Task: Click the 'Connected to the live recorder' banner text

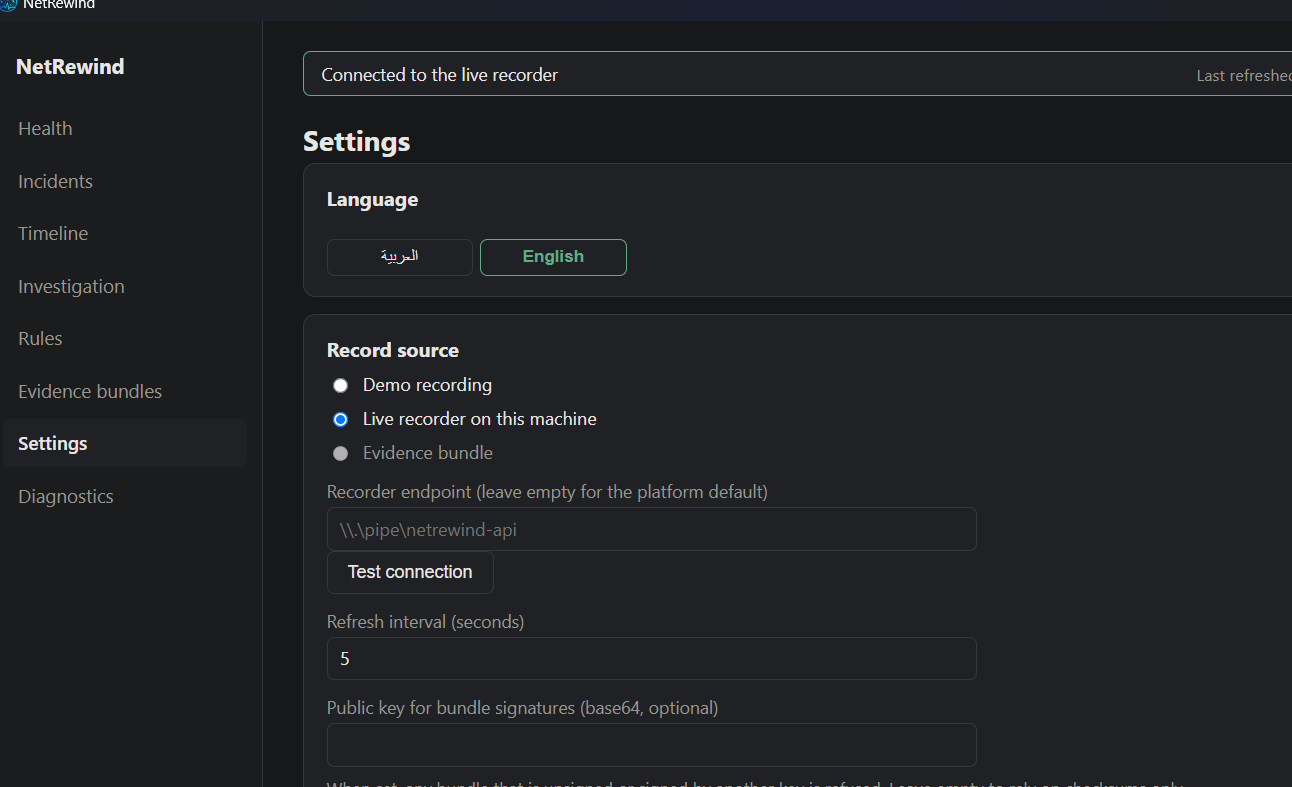Action: coord(440,75)
